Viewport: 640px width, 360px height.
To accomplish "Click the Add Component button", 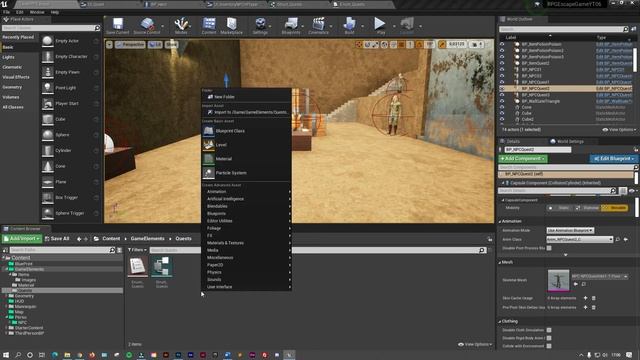I will point(522,158).
